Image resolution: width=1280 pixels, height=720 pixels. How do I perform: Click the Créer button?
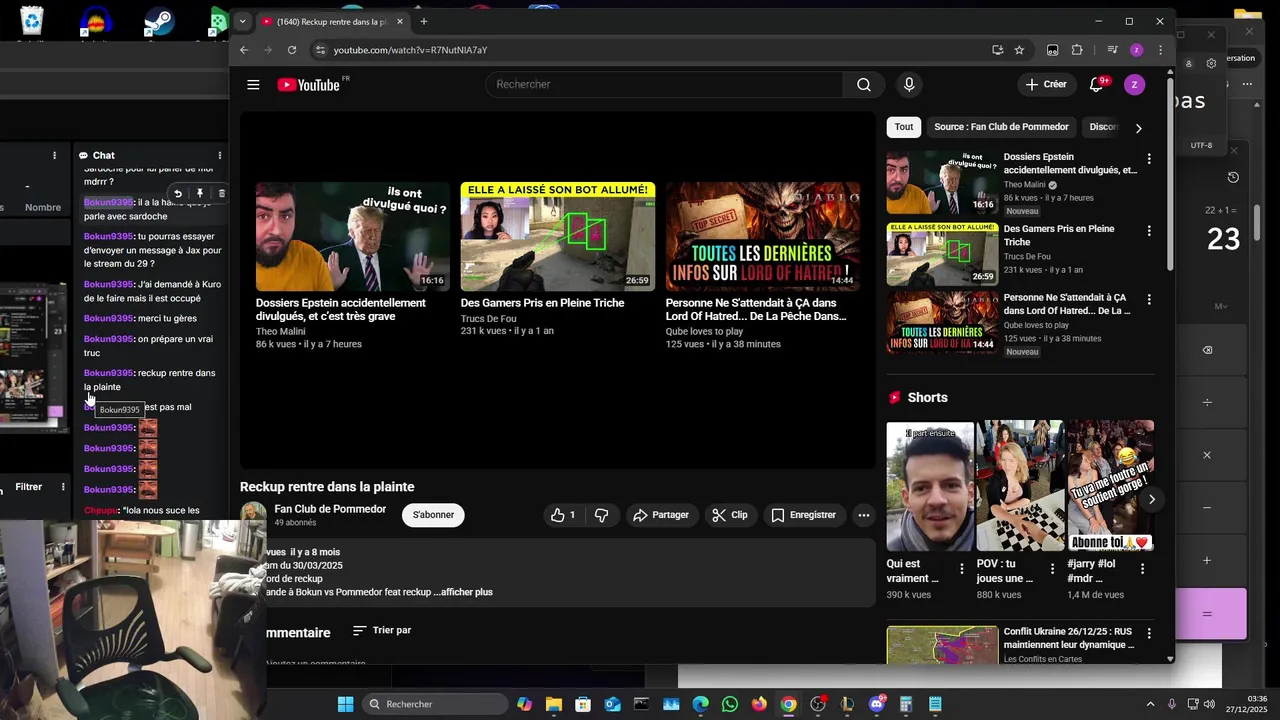tap(1046, 85)
